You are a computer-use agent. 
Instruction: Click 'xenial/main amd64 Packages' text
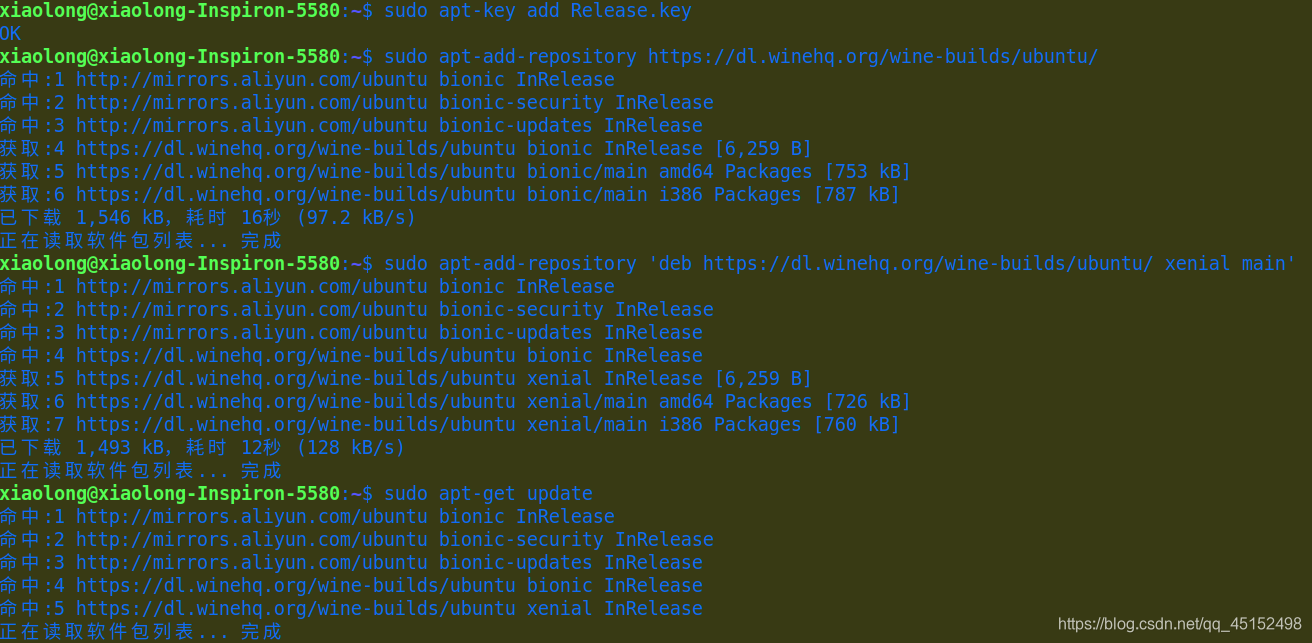pos(670,402)
